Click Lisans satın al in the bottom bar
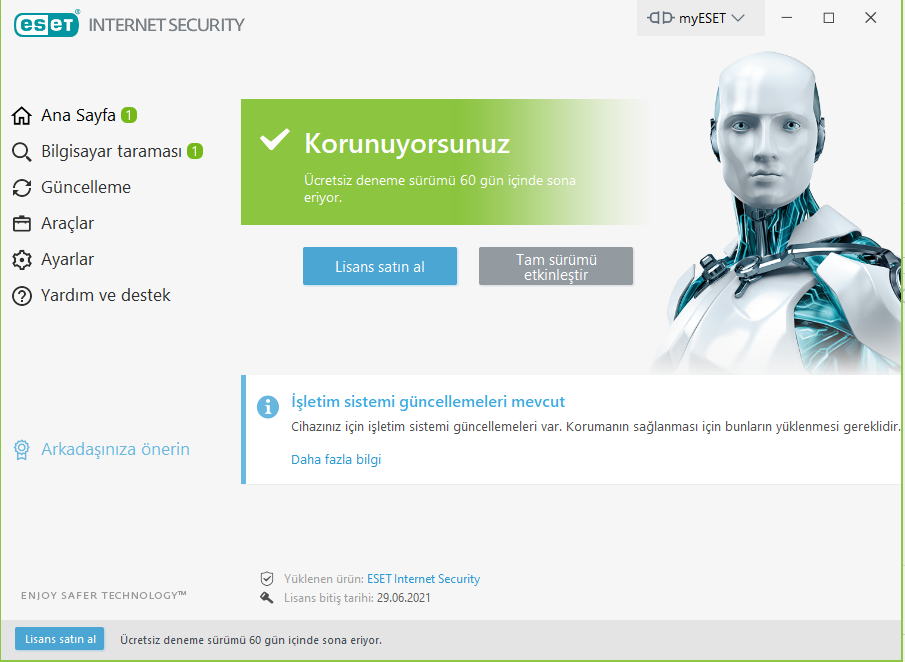Image resolution: width=905 pixels, height=662 pixels. [59, 639]
